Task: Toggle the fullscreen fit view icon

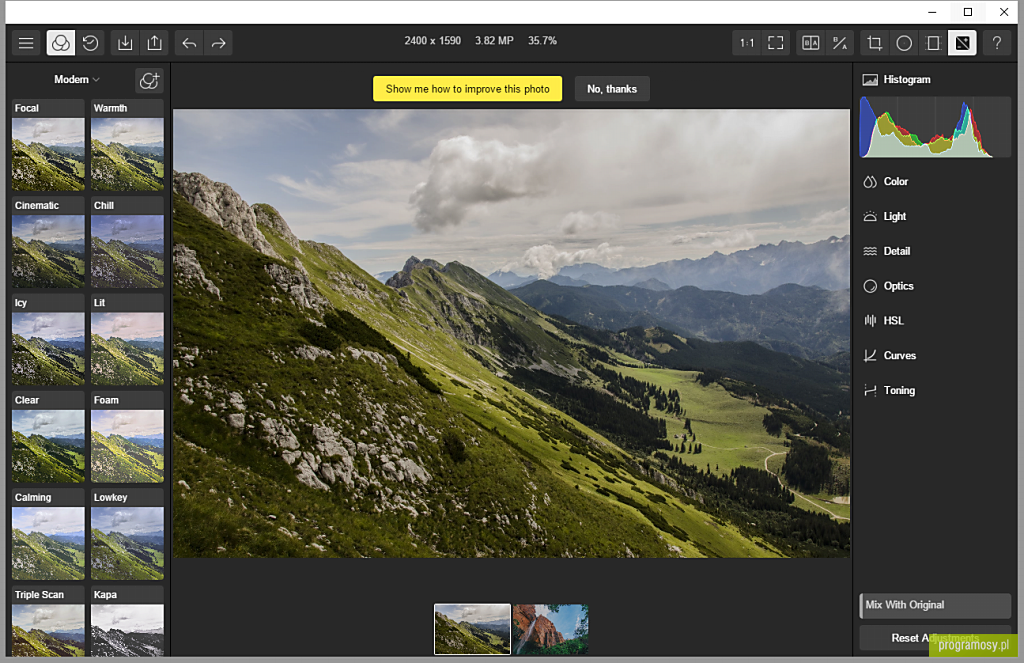Action: tap(776, 43)
